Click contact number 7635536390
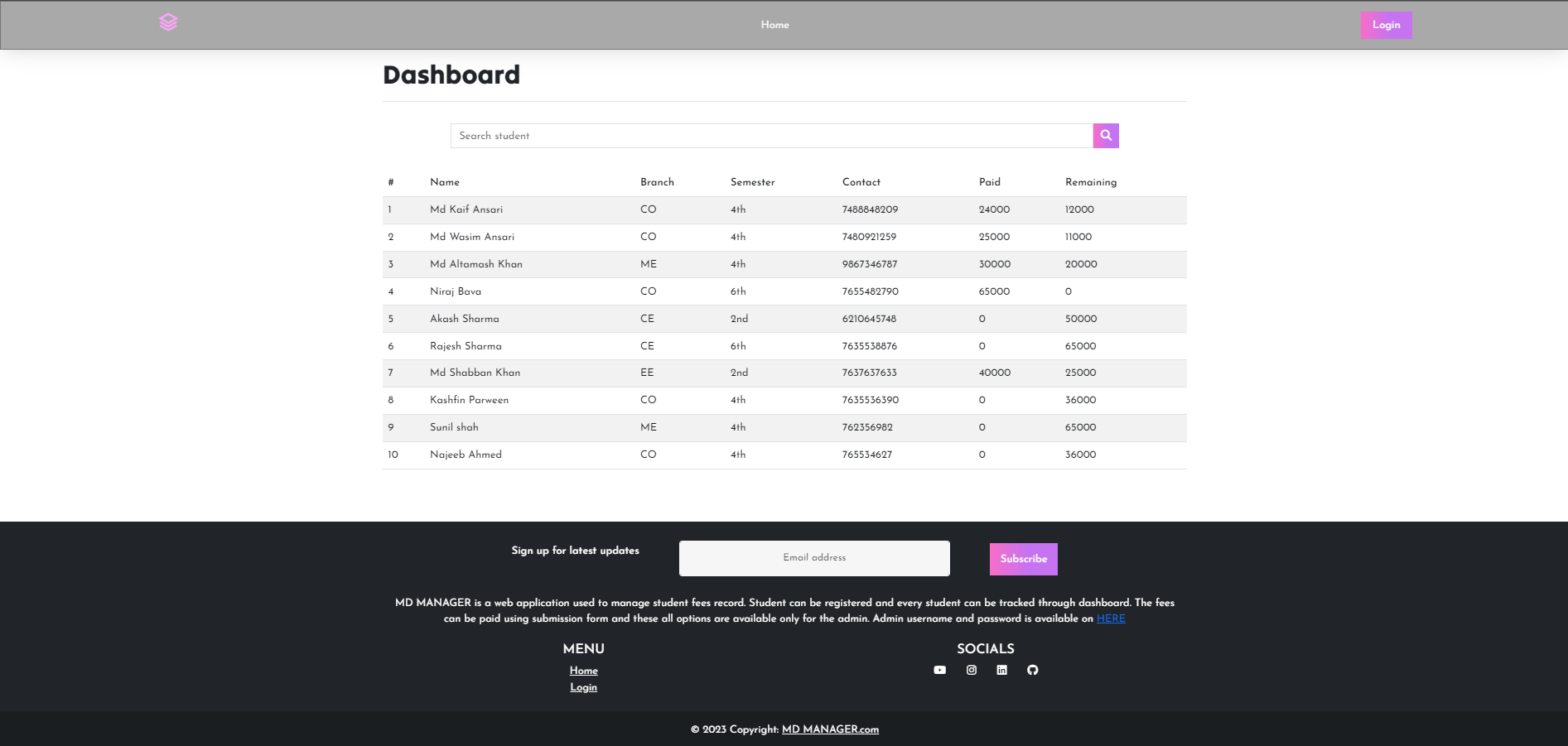Screen dimensions: 1568x746 [x=871, y=400]
